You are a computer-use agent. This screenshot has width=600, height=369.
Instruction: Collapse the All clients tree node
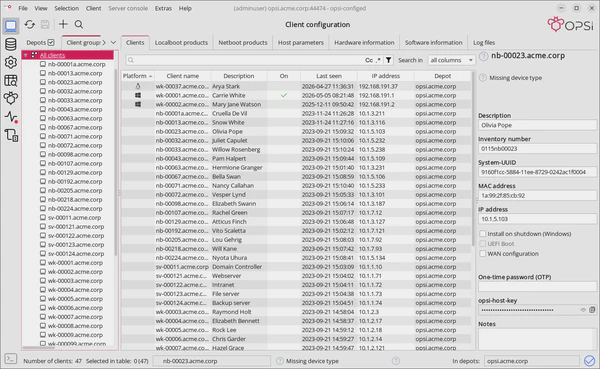pos(26,55)
